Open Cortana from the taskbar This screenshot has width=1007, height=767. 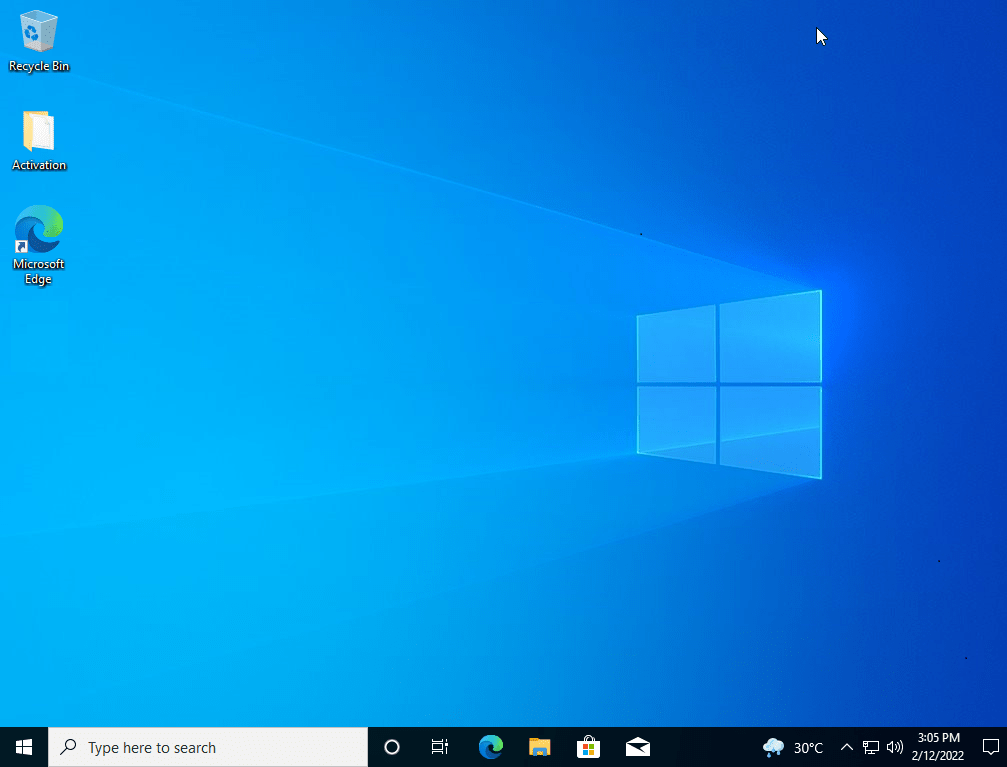coord(392,747)
